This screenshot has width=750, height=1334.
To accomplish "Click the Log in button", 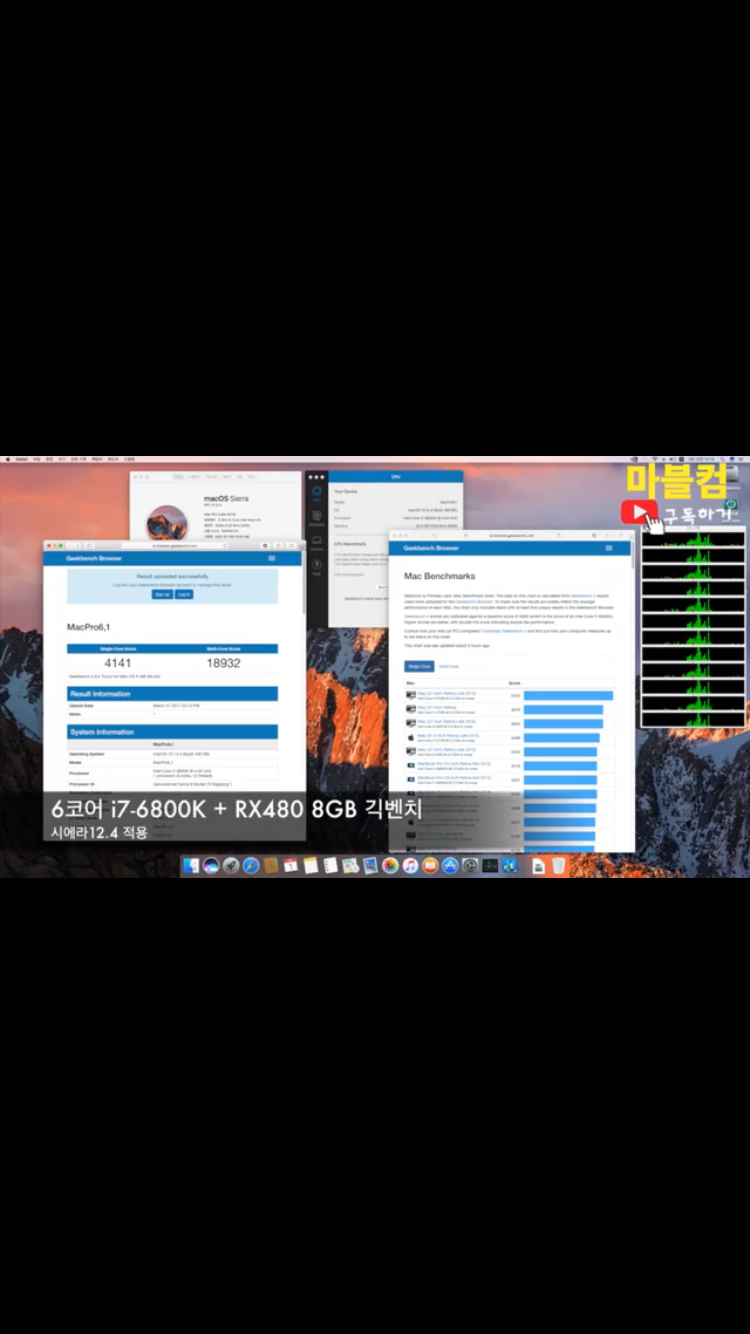I will click(x=184, y=594).
